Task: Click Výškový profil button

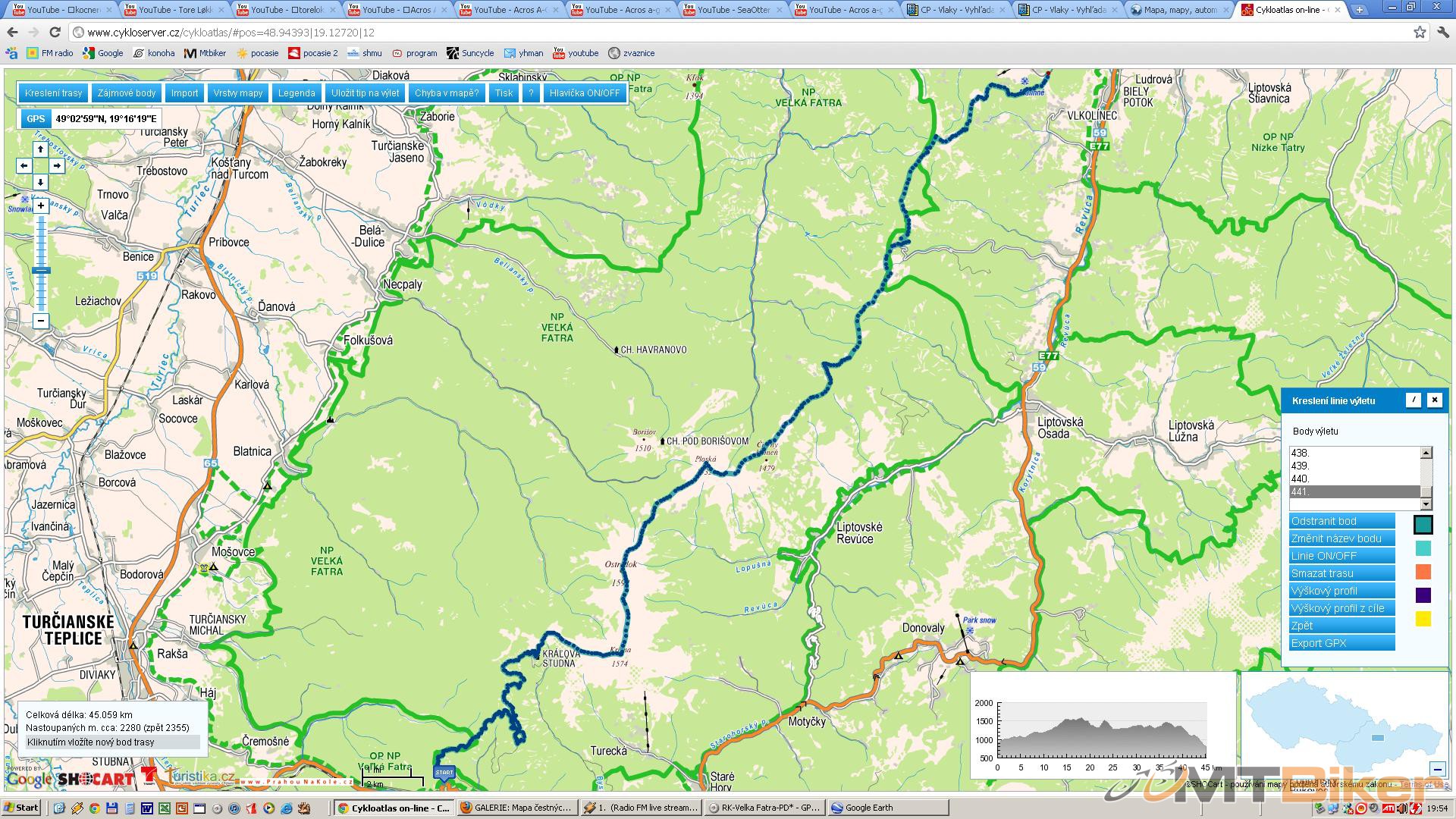Action: pyautogui.click(x=1341, y=591)
